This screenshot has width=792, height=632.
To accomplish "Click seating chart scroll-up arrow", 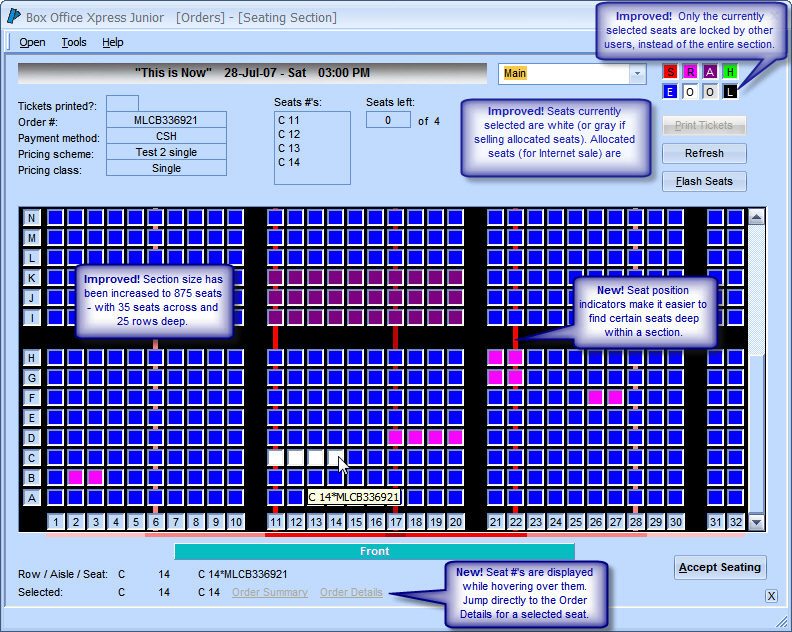I will tap(756, 217).
